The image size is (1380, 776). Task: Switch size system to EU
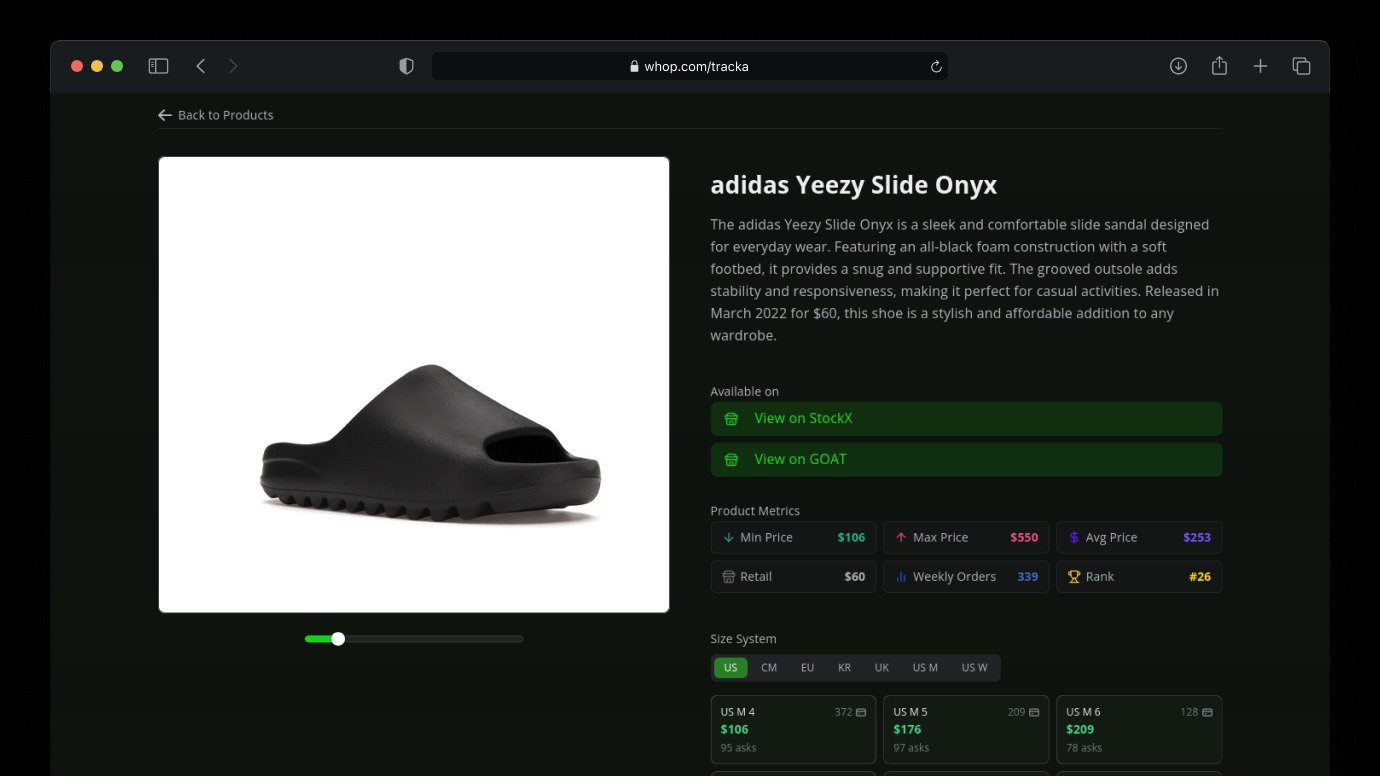tap(807, 668)
